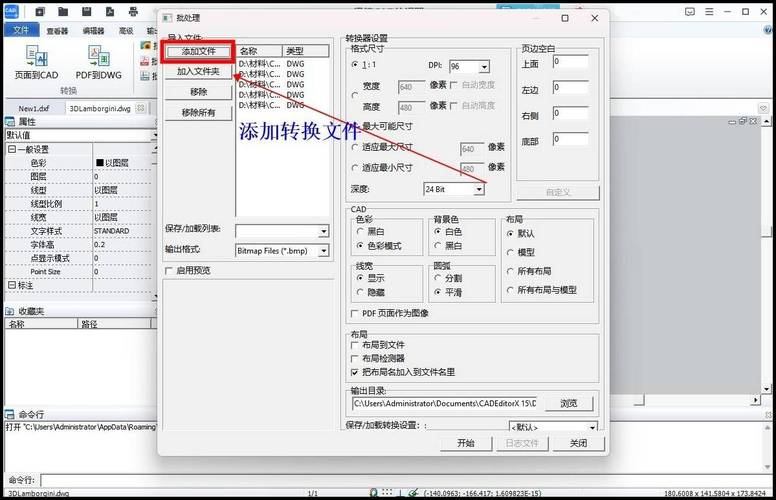Click the 加入文件夹 button
Viewport: 776px width, 500px height.
(198, 71)
